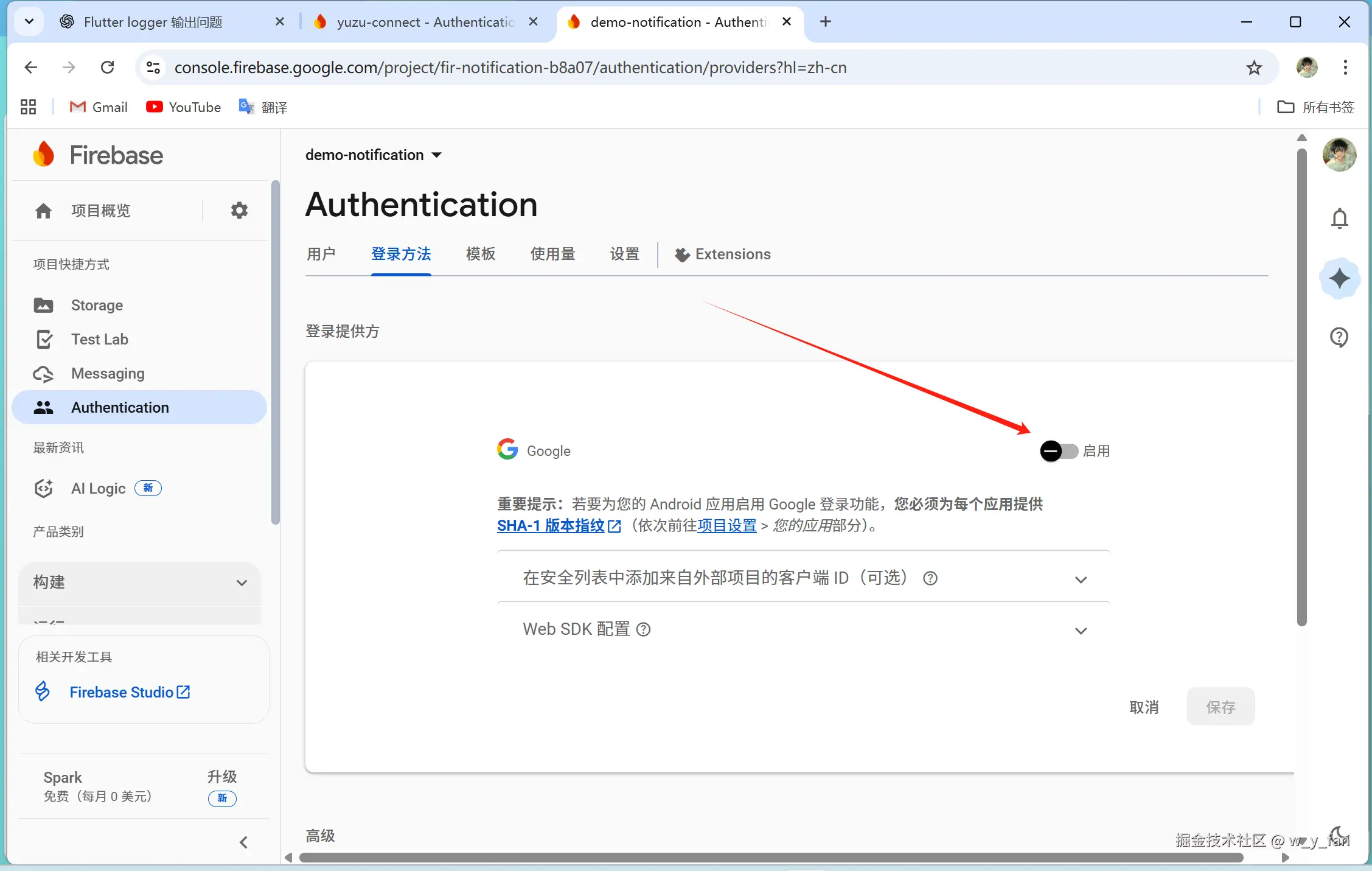Open the Extensions tab
The height and width of the screenshot is (871, 1372).
click(723, 254)
